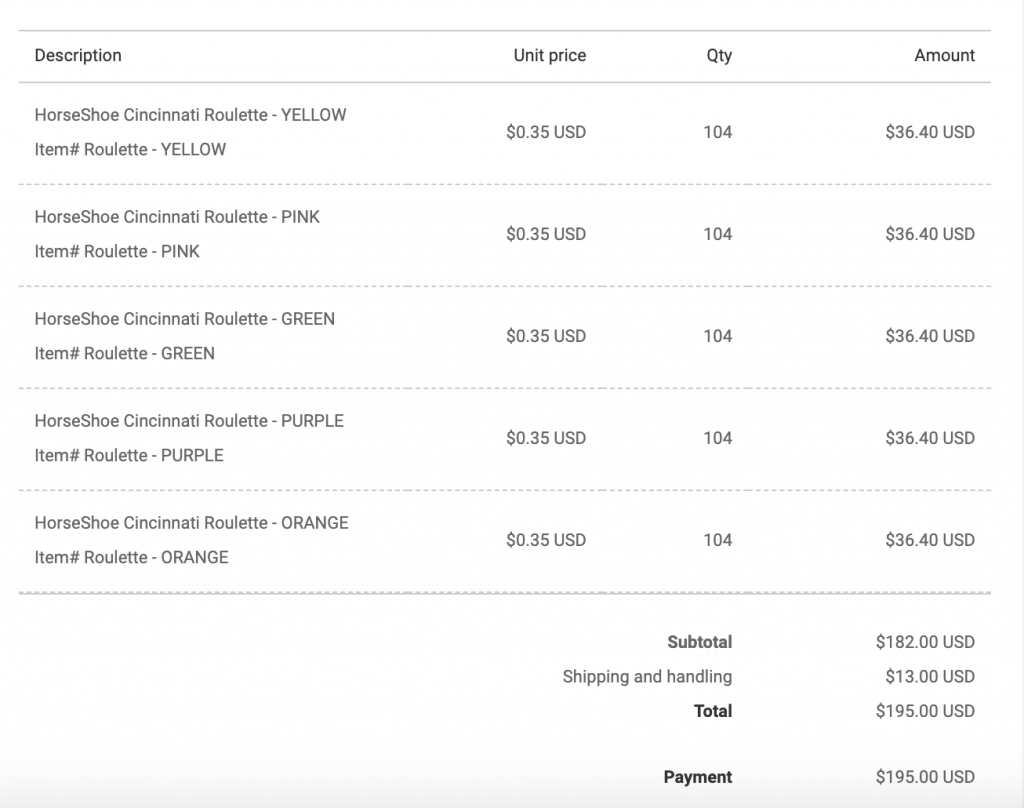Click the Unit price column header
This screenshot has height=808, width=1024.
point(549,56)
